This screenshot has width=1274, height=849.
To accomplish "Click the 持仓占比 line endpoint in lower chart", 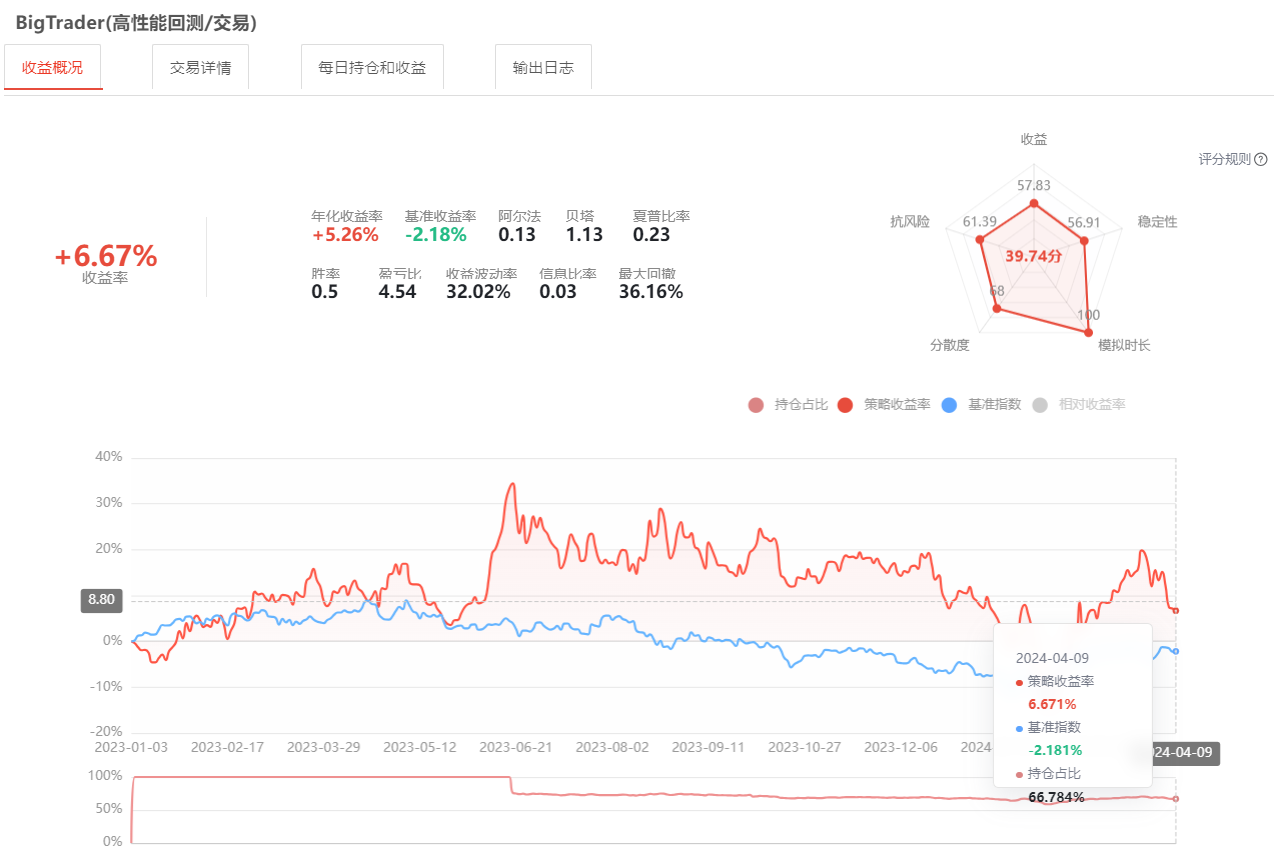I will pyautogui.click(x=1176, y=799).
